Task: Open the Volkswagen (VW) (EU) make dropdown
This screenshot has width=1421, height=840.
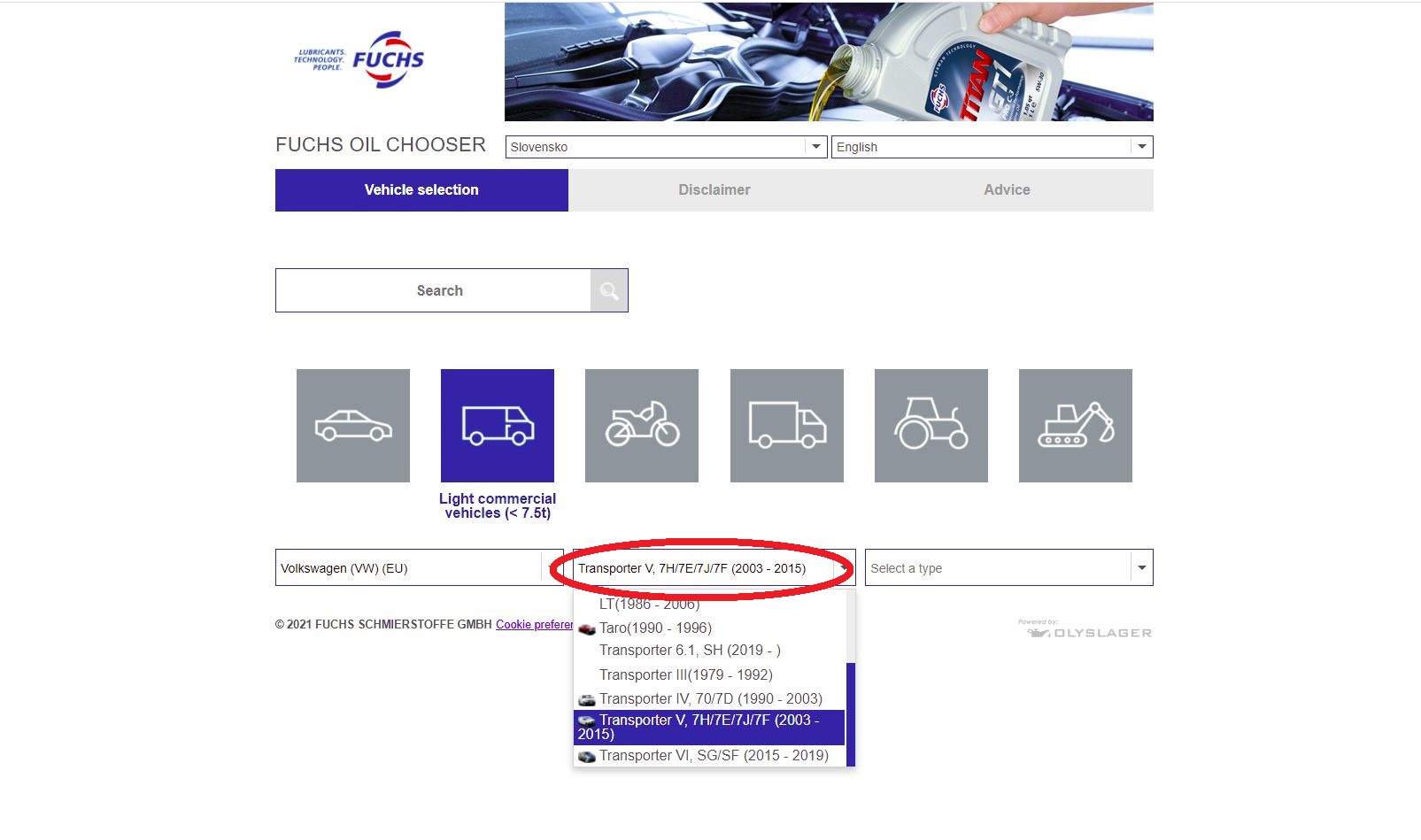Action: pos(419,567)
